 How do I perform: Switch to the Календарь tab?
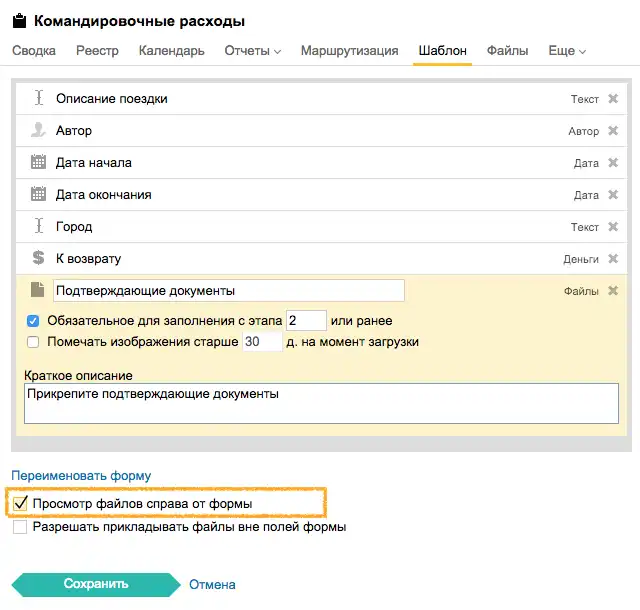(x=171, y=51)
